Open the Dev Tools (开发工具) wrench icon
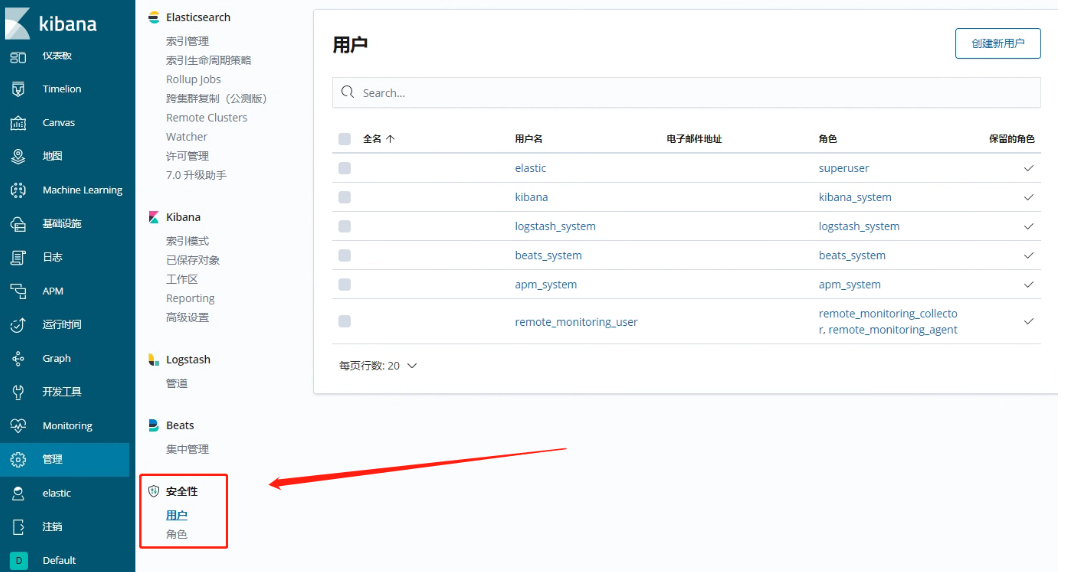The image size is (1070, 572). click(x=18, y=392)
